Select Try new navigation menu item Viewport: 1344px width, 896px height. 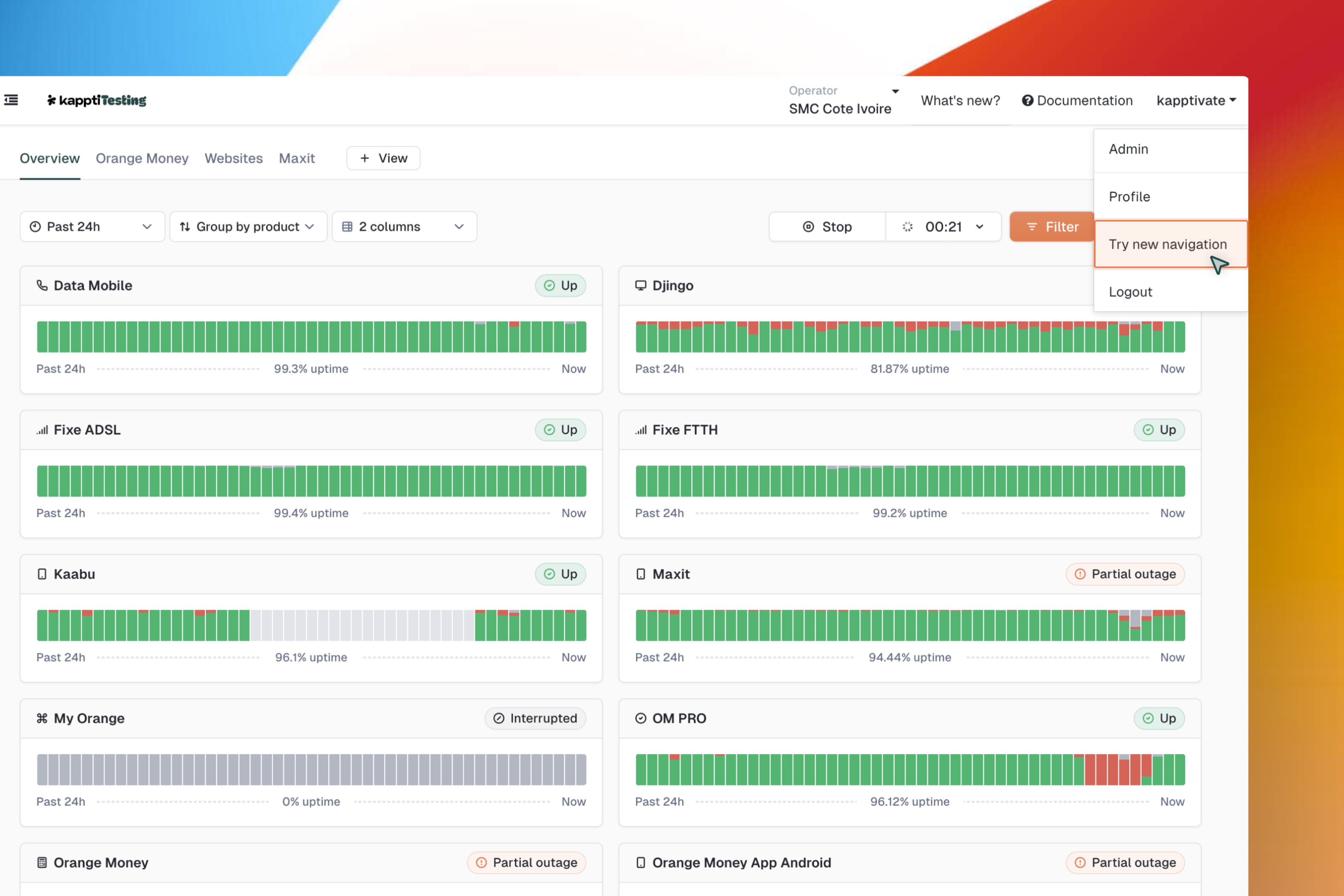click(1168, 244)
